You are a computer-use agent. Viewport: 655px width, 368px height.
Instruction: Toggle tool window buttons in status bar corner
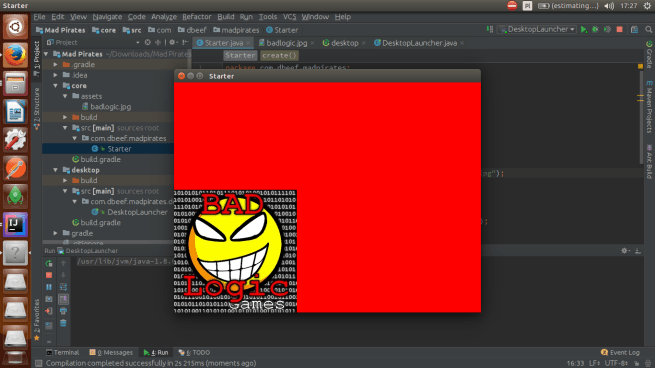point(38,363)
